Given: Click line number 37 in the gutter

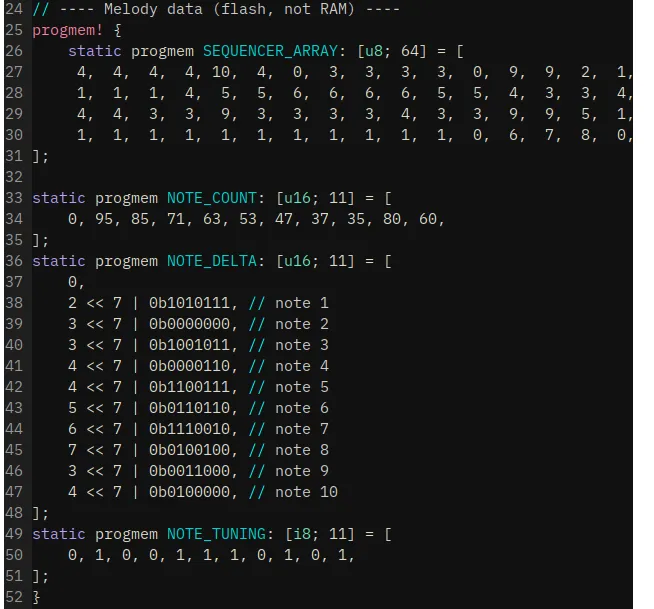Looking at the screenshot, I should [x=14, y=282].
